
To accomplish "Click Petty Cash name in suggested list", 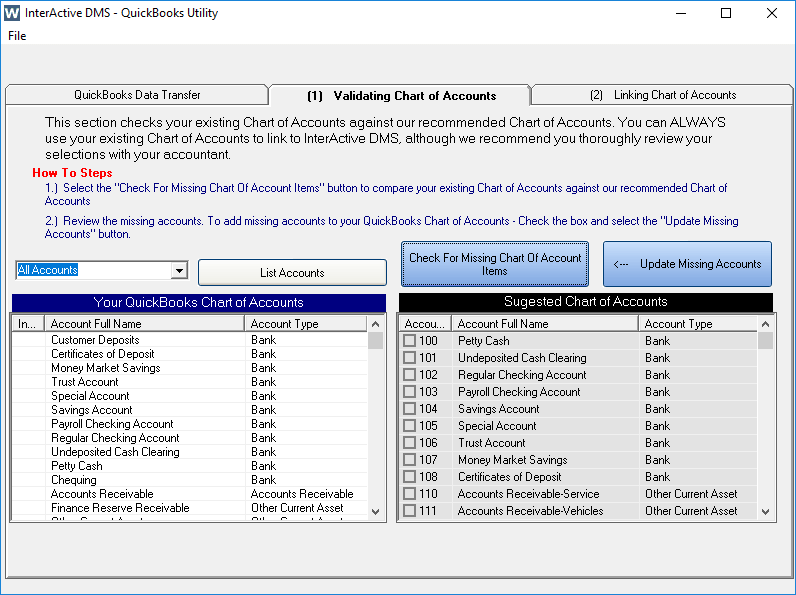I will pos(484,341).
